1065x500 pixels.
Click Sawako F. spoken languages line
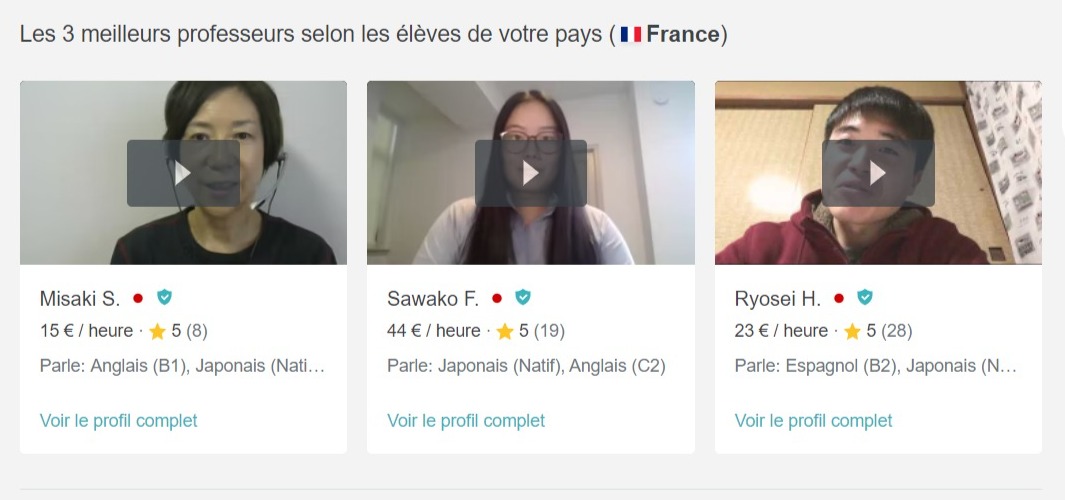[x=526, y=366]
